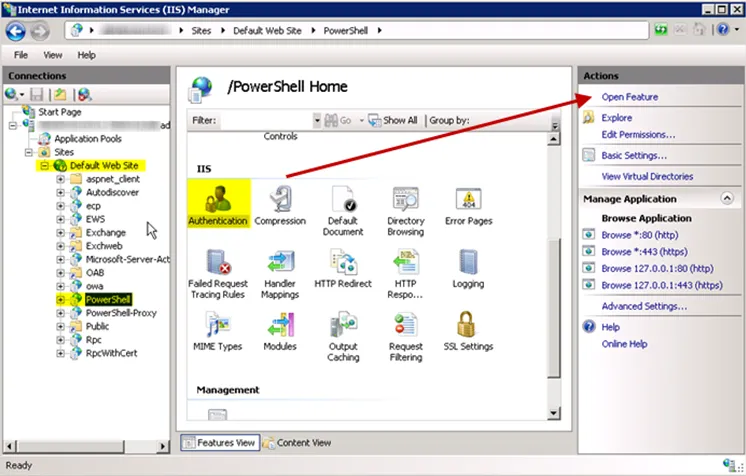Expand the Autodiscover tree node

pyautogui.click(x=60, y=193)
